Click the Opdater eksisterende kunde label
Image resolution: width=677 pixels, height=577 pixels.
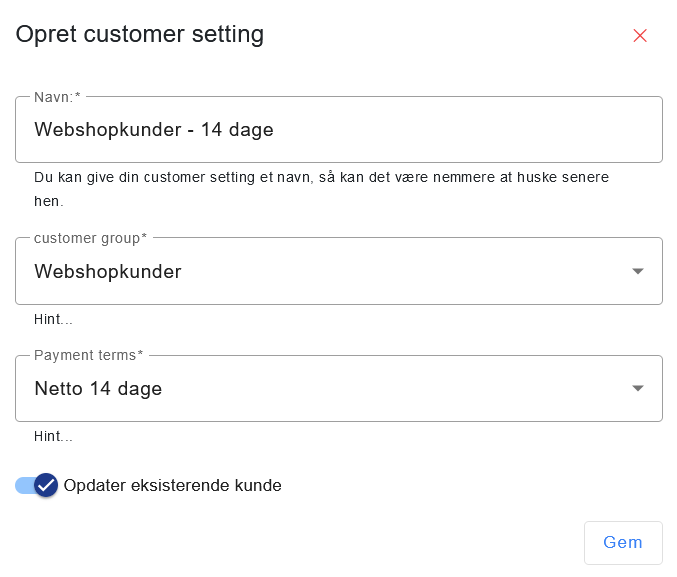[172, 486]
